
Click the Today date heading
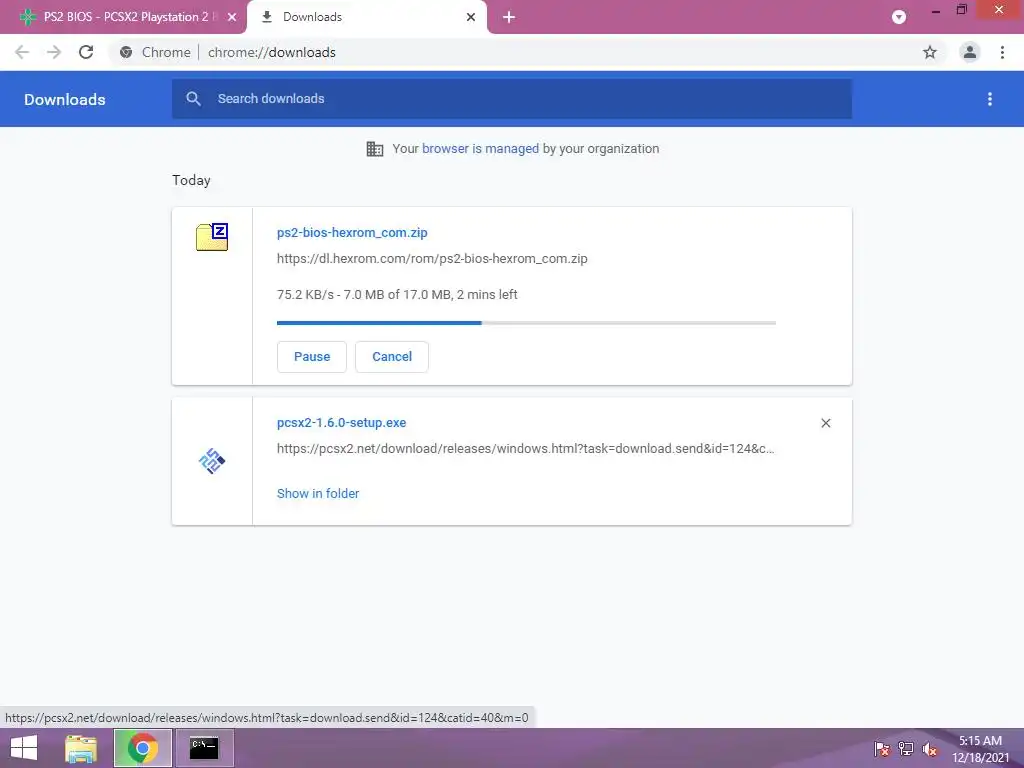[x=191, y=180]
